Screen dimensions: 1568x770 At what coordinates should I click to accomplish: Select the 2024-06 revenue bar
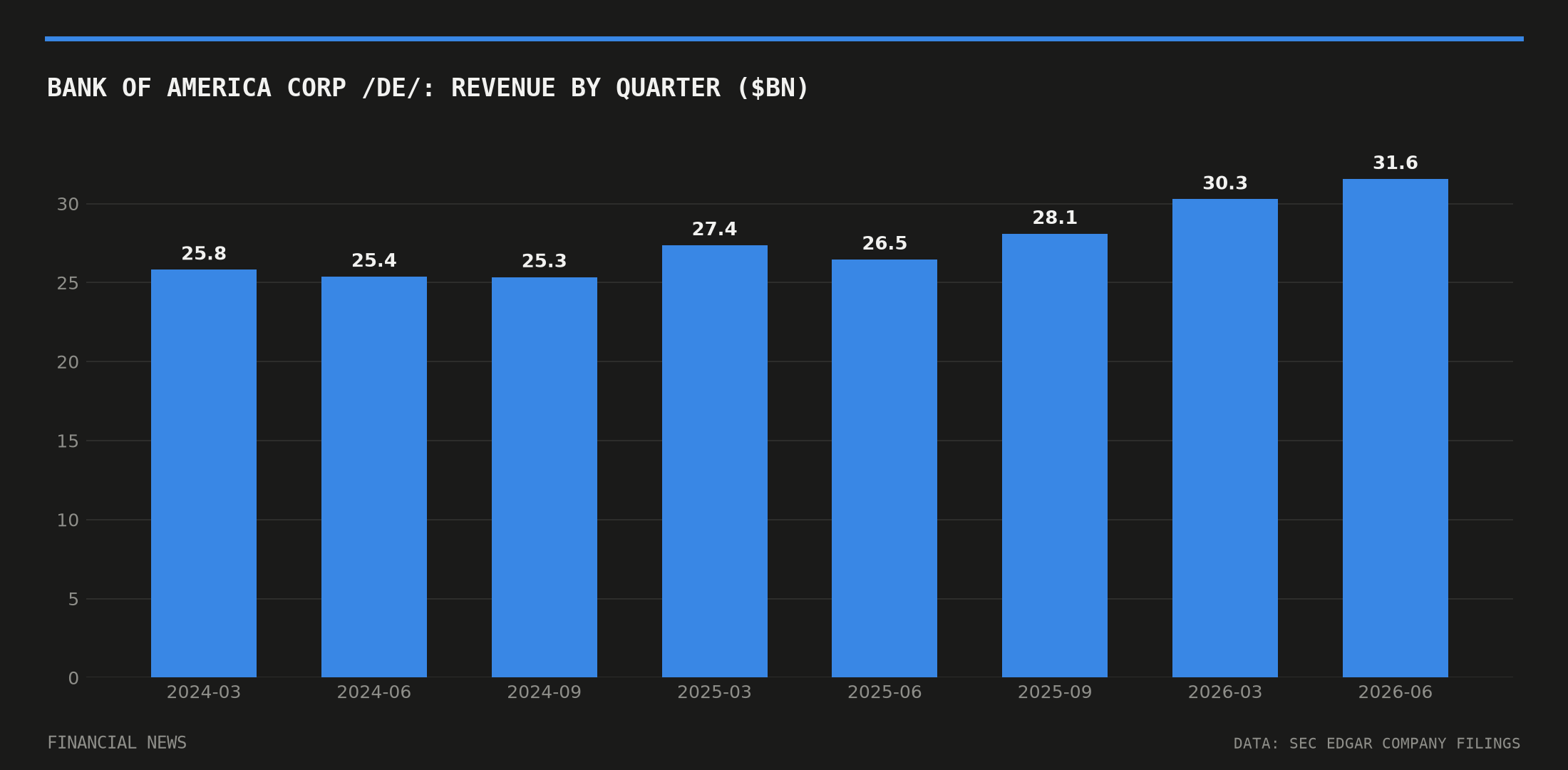point(374,477)
